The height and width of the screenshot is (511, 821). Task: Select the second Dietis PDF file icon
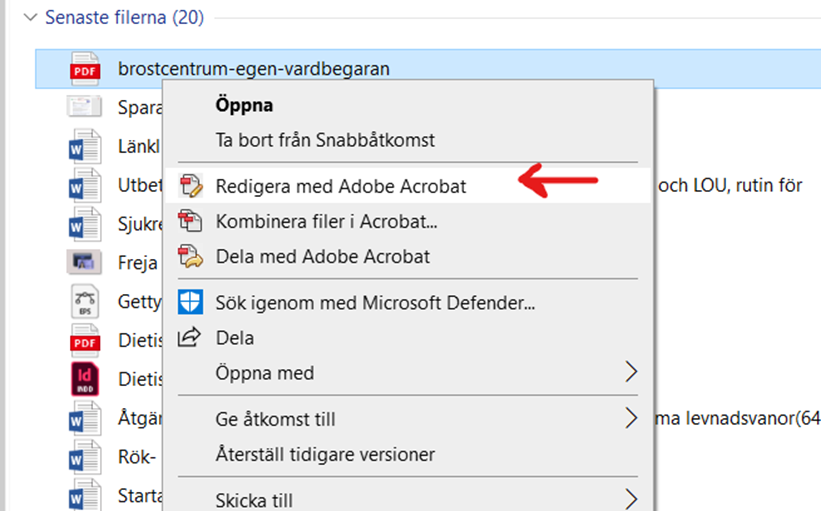pyautogui.click(x=85, y=340)
